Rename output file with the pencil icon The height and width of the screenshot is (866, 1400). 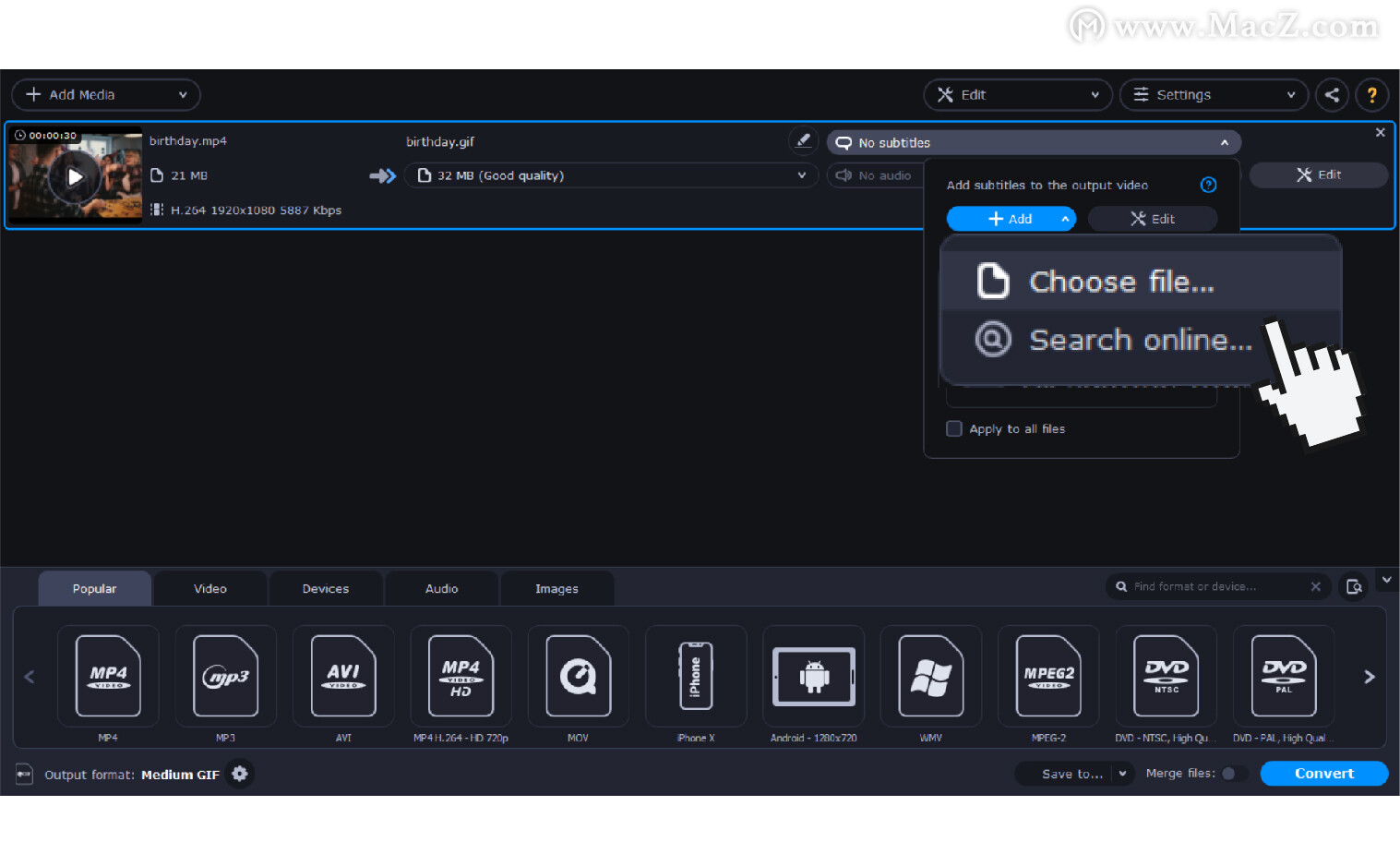tap(803, 140)
